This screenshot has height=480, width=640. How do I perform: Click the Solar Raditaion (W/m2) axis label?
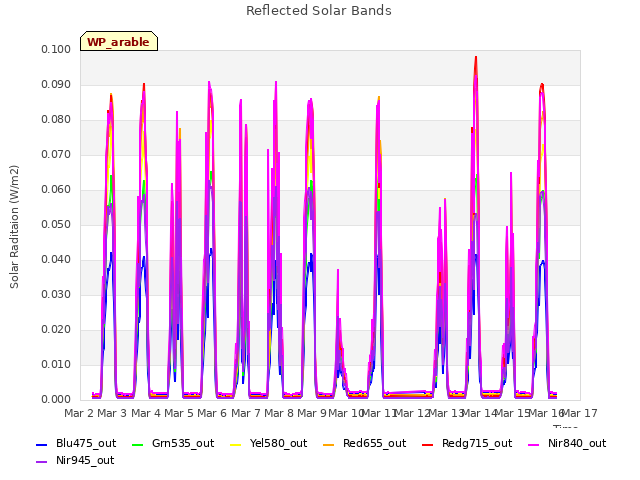[x=14, y=227]
